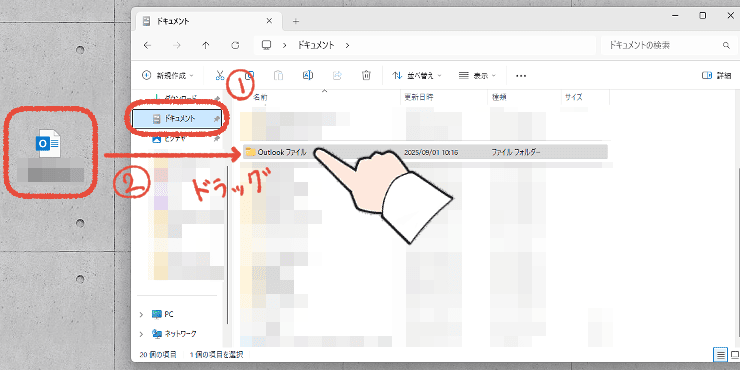Sort by the サイズ column header
The width and height of the screenshot is (740, 370).
coord(574,97)
